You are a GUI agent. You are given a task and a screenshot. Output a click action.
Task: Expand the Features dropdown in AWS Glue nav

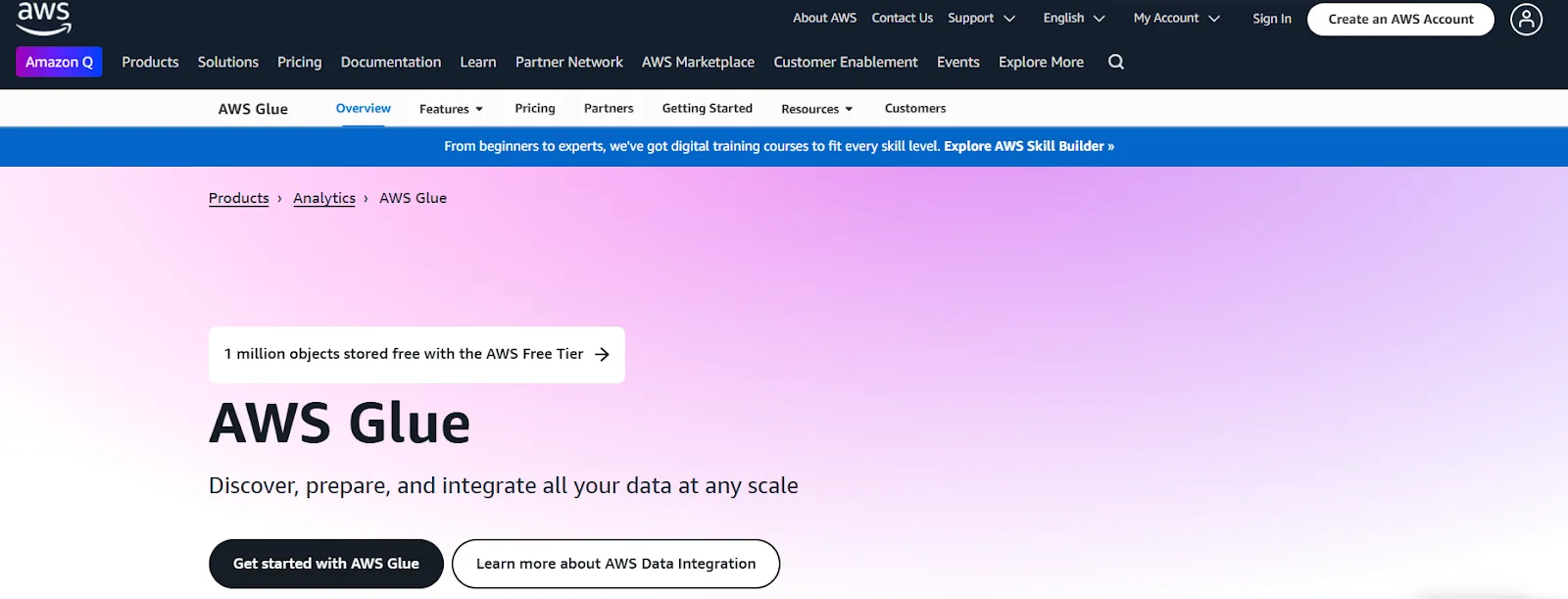pyautogui.click(x=452, y=109)
